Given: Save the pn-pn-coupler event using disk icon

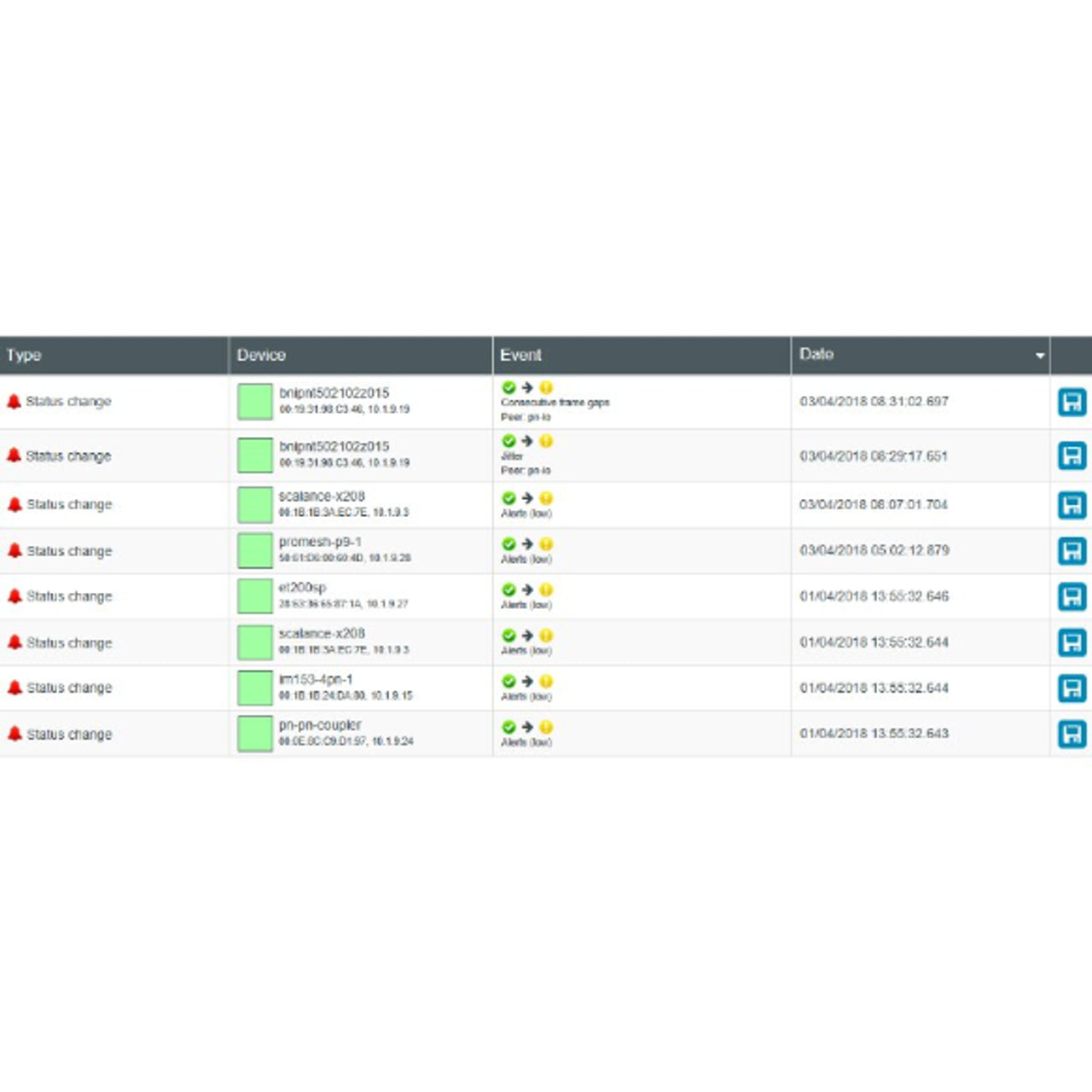Looking at the screenshot, I should [1072, 734].
